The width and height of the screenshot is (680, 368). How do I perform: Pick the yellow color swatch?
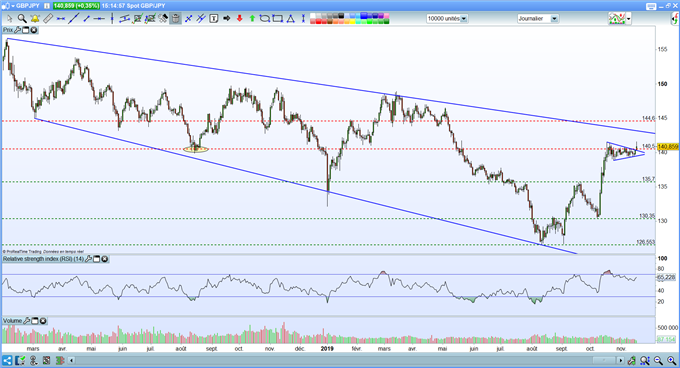(x=352, y=21)
